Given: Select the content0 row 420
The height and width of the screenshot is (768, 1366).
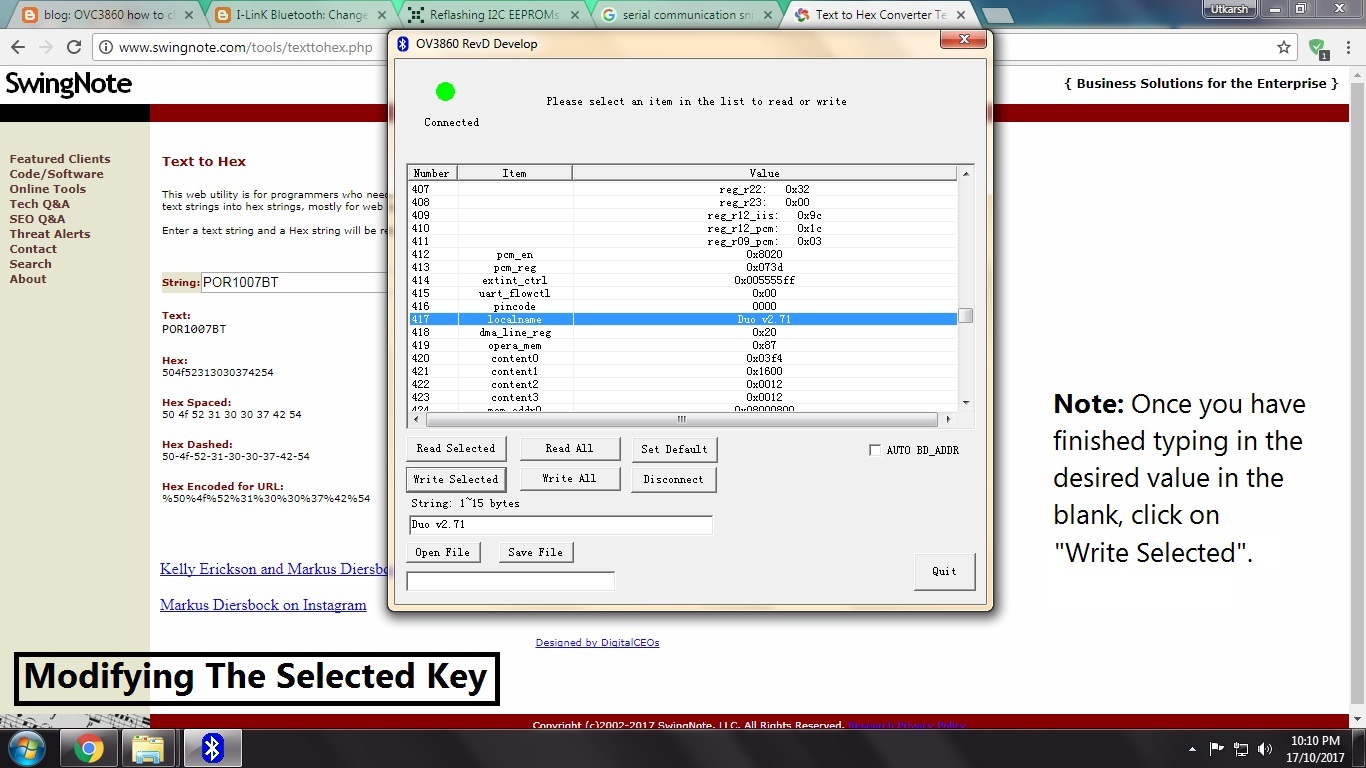Looking at the screenshot, I should point(683,358).
